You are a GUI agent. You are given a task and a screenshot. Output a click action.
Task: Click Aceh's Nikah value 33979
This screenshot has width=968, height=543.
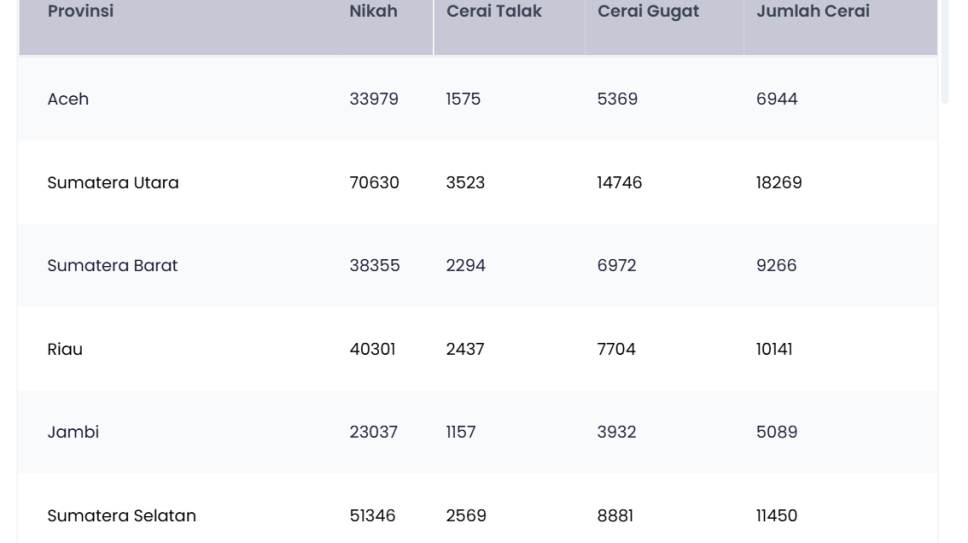[374, 99]
